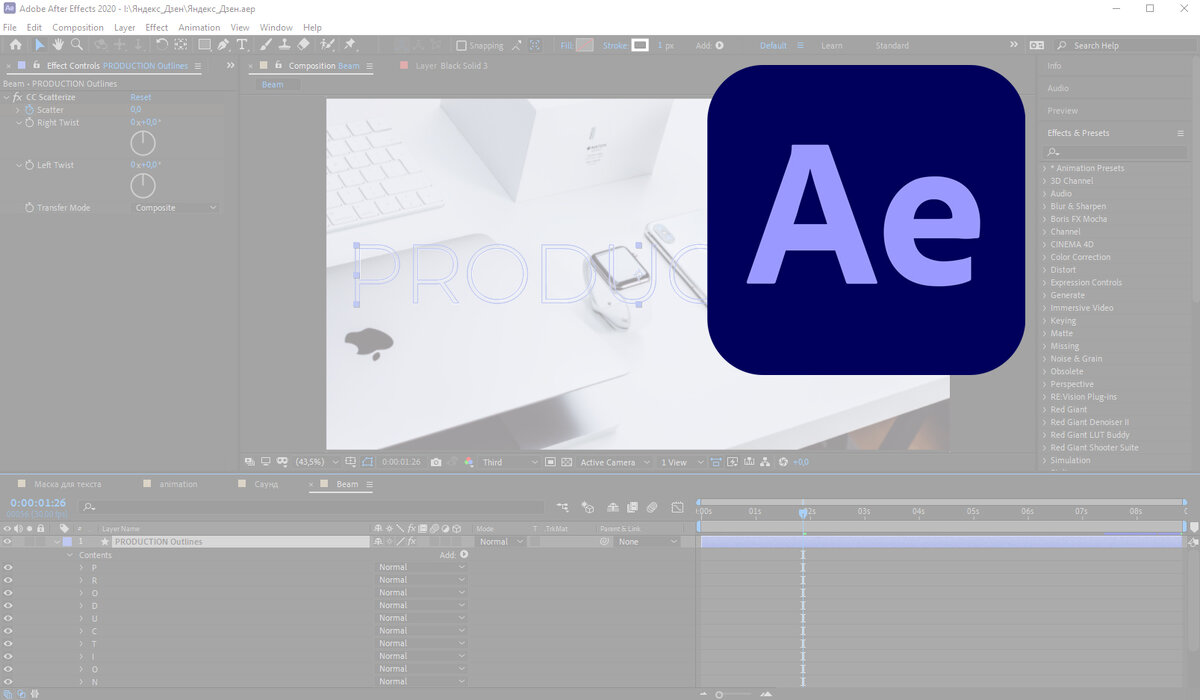Switch to the animation timeline tab

[179, 484]
